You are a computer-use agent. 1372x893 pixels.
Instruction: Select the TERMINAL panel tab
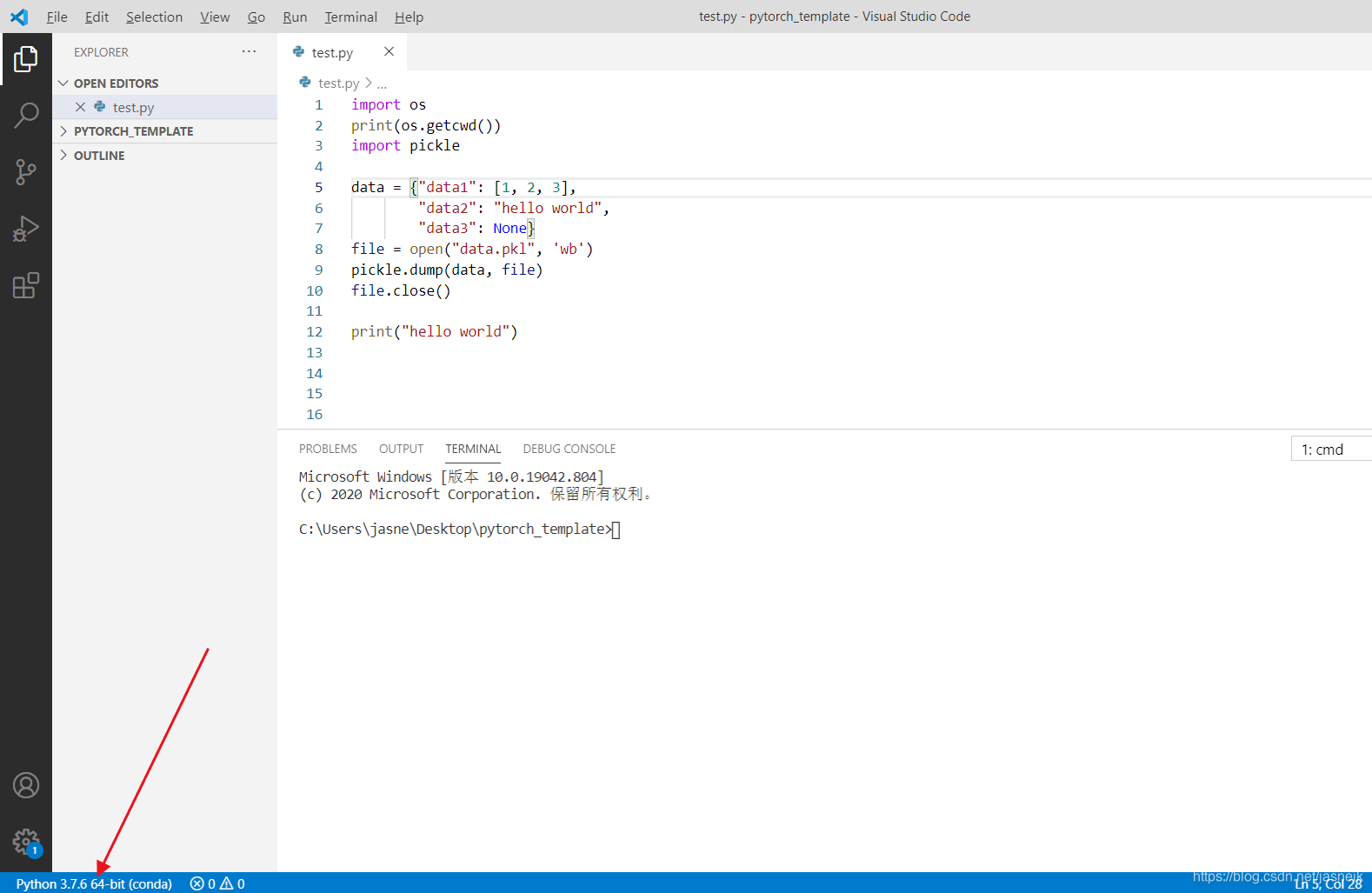473,449
